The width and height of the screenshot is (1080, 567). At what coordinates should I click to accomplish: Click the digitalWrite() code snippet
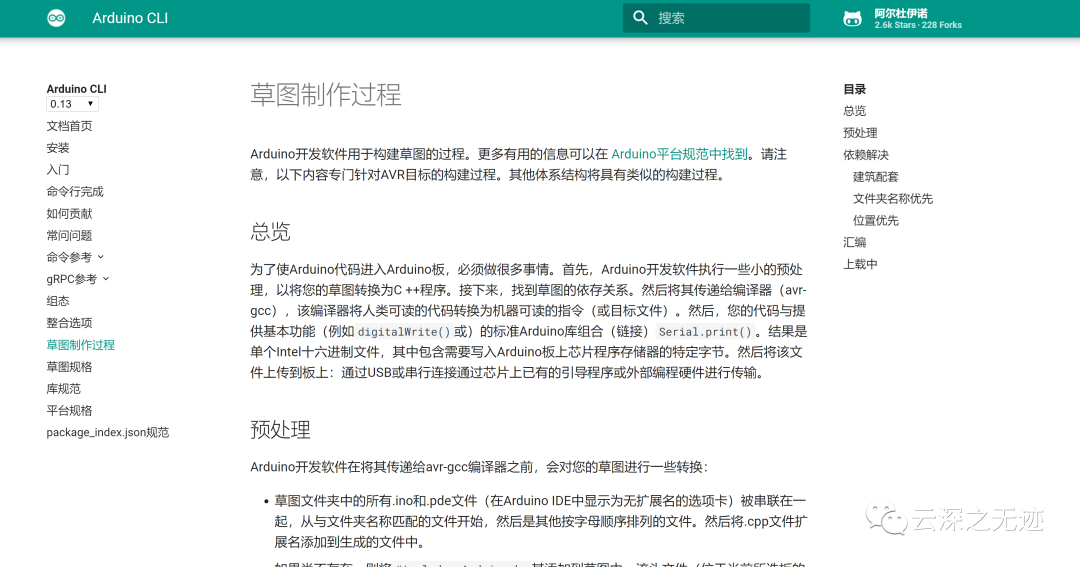tap(404, 331)
